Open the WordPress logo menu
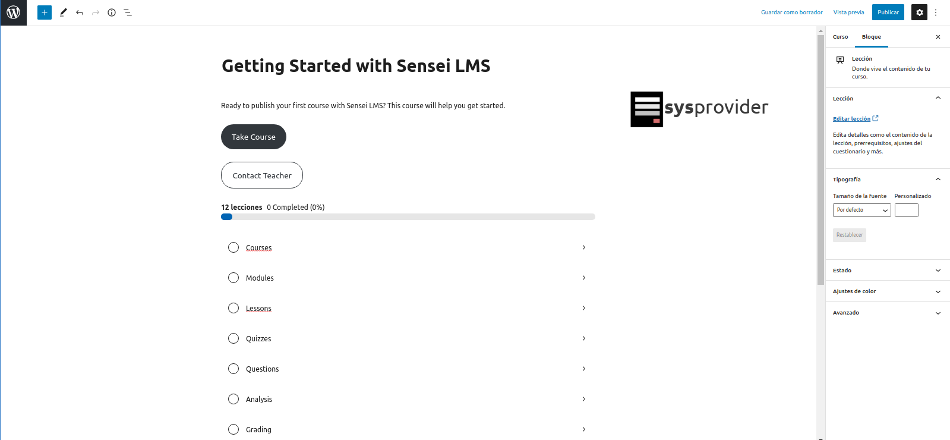Viewport: 950px width, 440px height. coord(14,13)
